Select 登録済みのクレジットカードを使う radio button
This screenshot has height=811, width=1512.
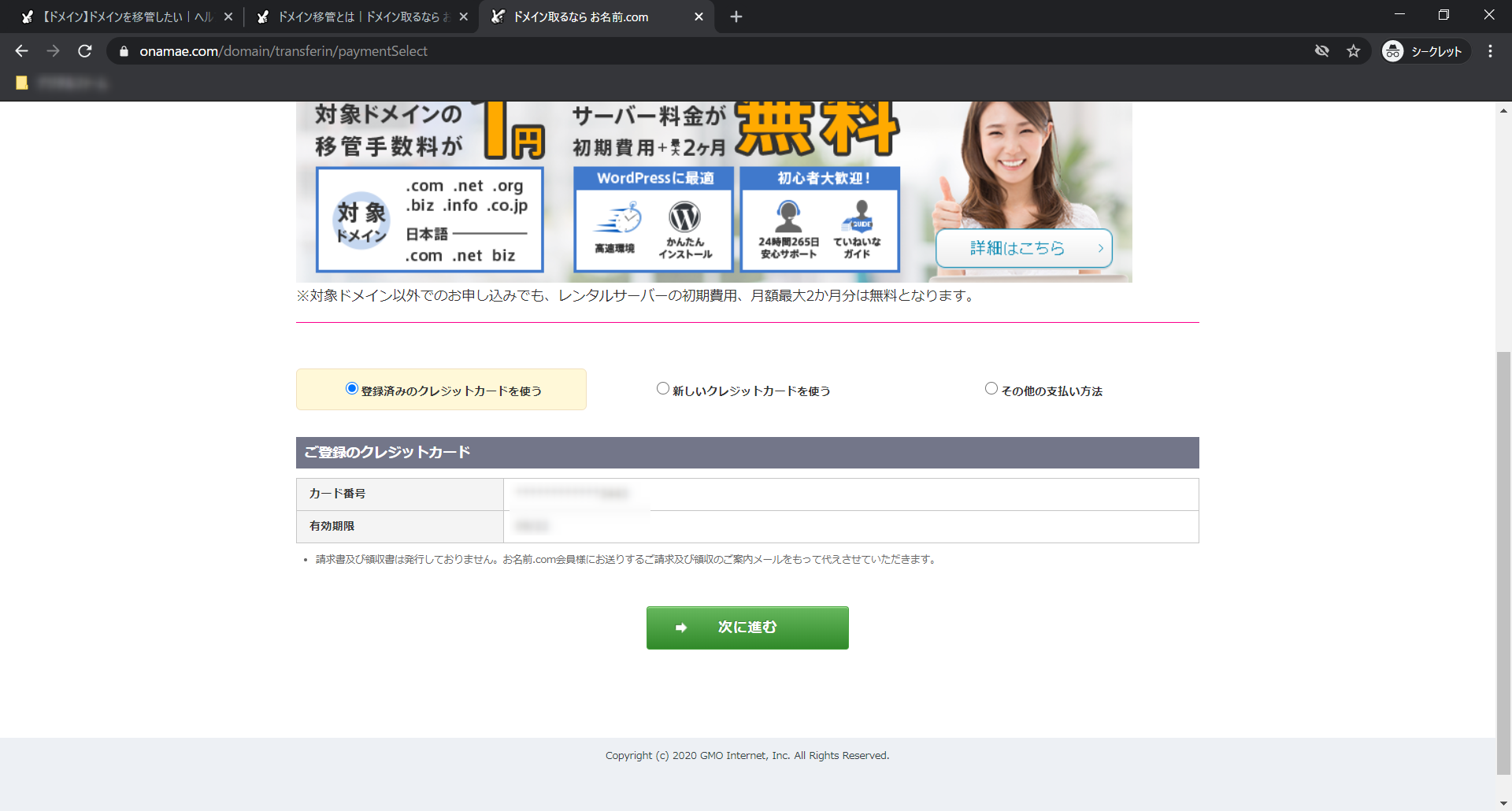[x=352, y=388]
